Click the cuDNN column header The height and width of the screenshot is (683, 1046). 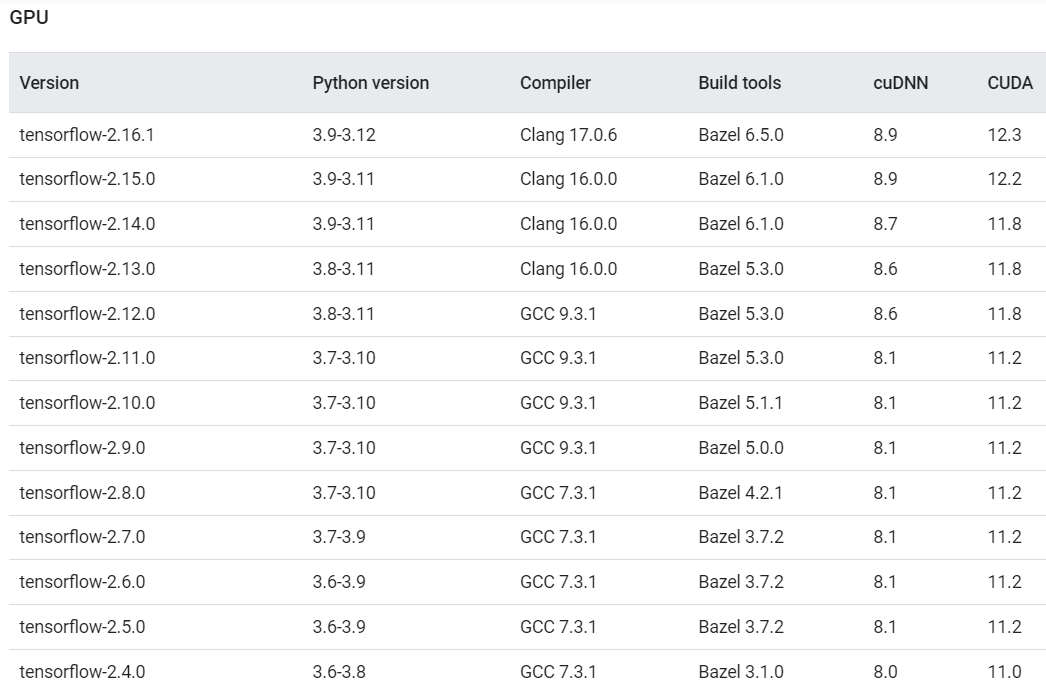900,83
